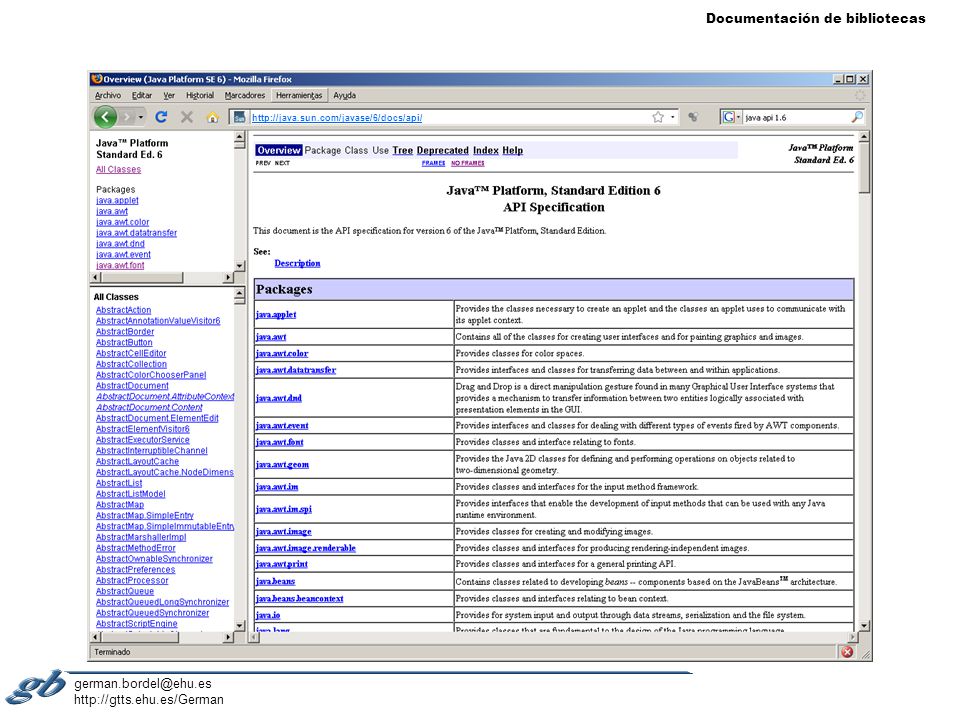Open the Ayuda menu

[344, 96]
